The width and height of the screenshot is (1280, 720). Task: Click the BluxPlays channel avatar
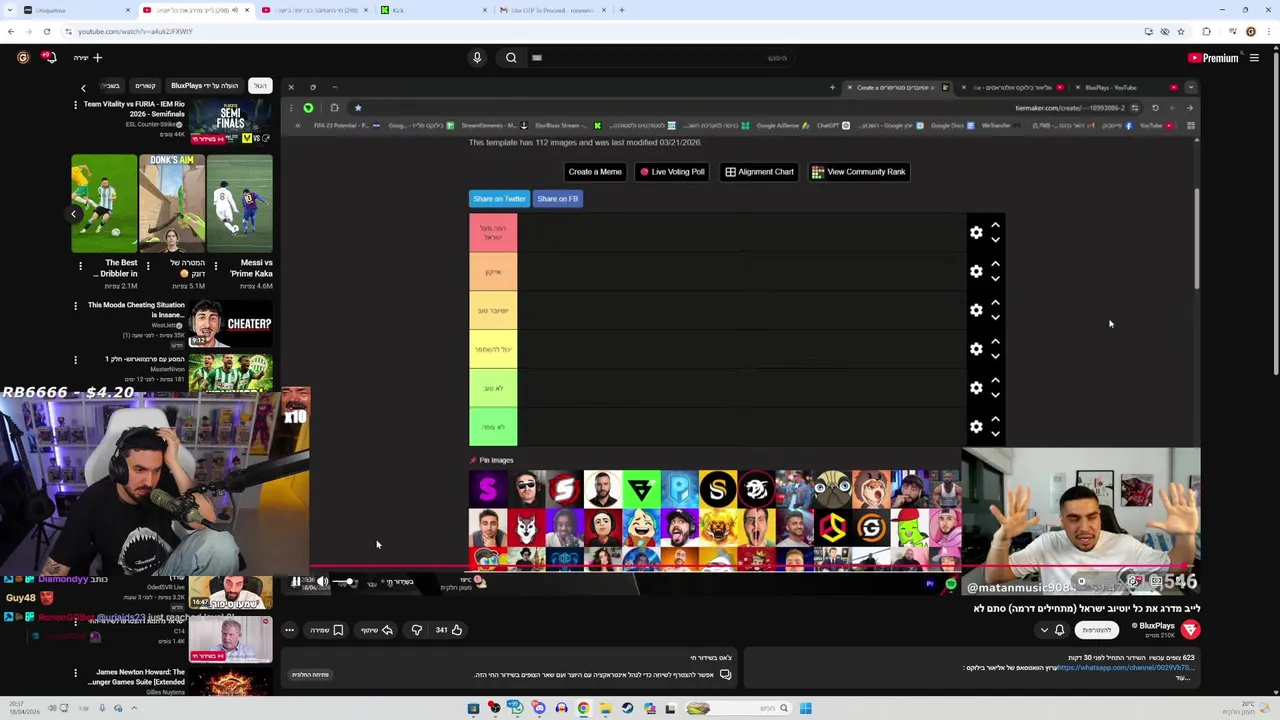pos(1190,629)
